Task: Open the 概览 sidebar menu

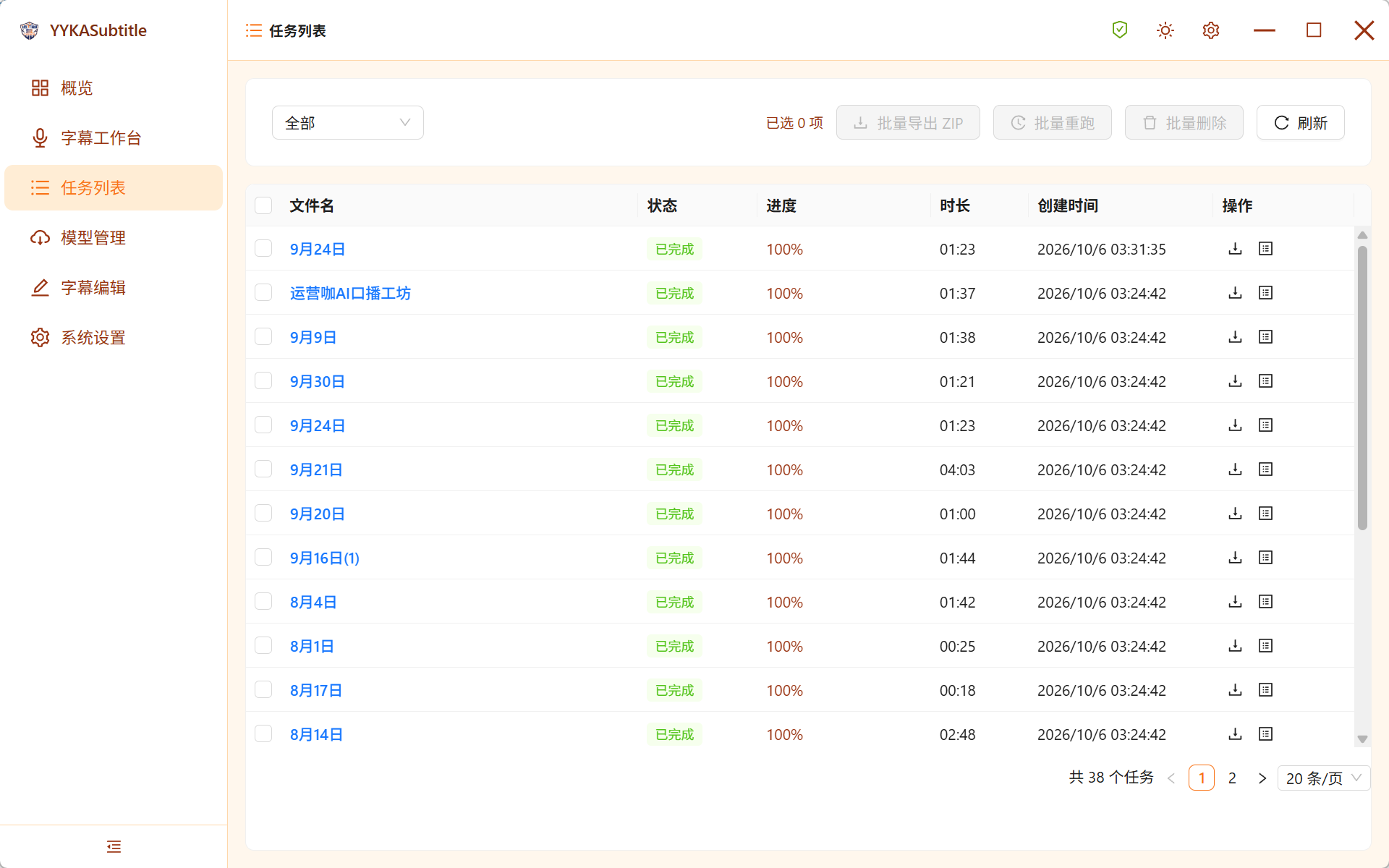Action: pos(114,88)
